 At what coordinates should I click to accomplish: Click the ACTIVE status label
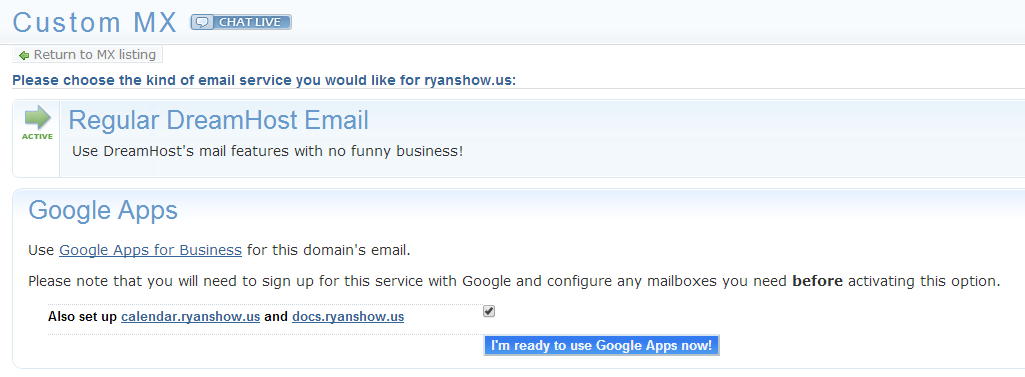click(37, 137)
